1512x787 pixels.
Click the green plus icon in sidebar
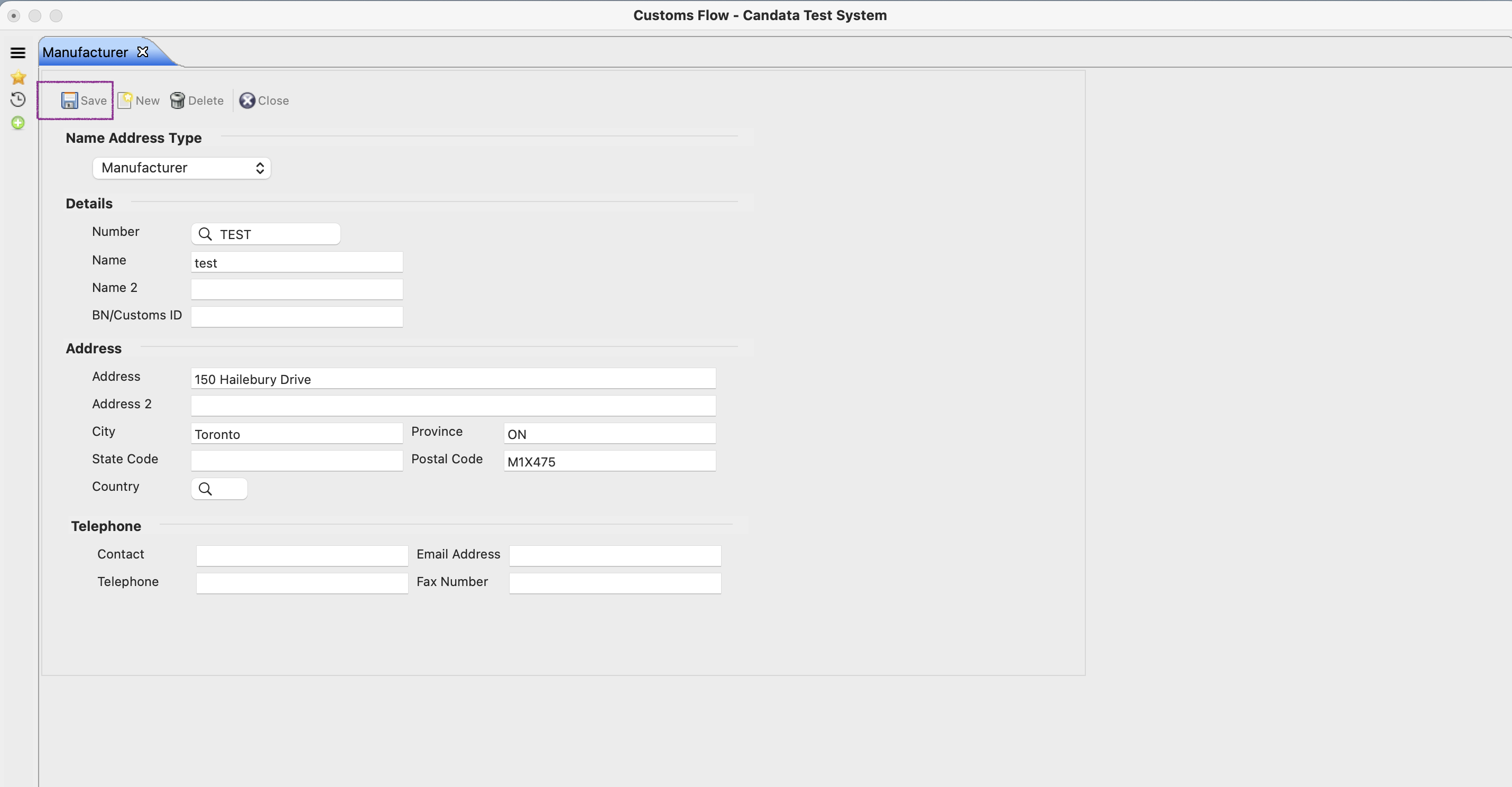(18, 123)
